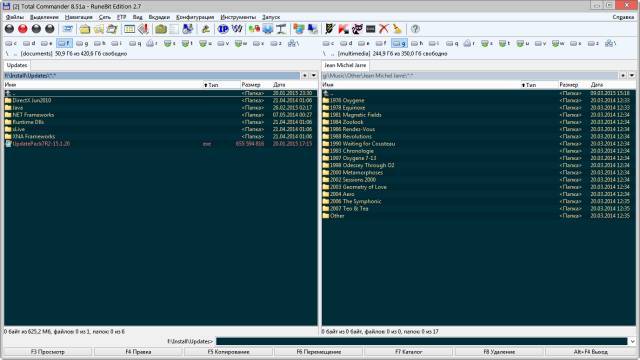
Task: Click the blue W toolbar icon
Action: (237, 29)
